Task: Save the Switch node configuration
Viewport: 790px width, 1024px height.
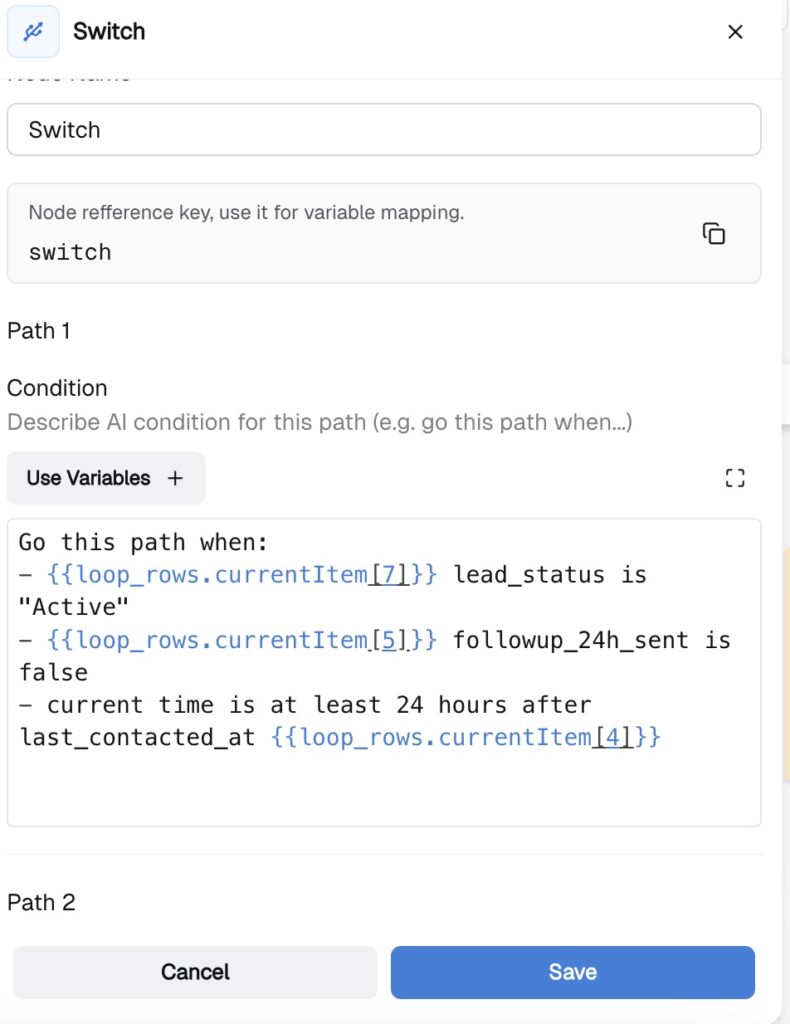Action: coord(572,972)
